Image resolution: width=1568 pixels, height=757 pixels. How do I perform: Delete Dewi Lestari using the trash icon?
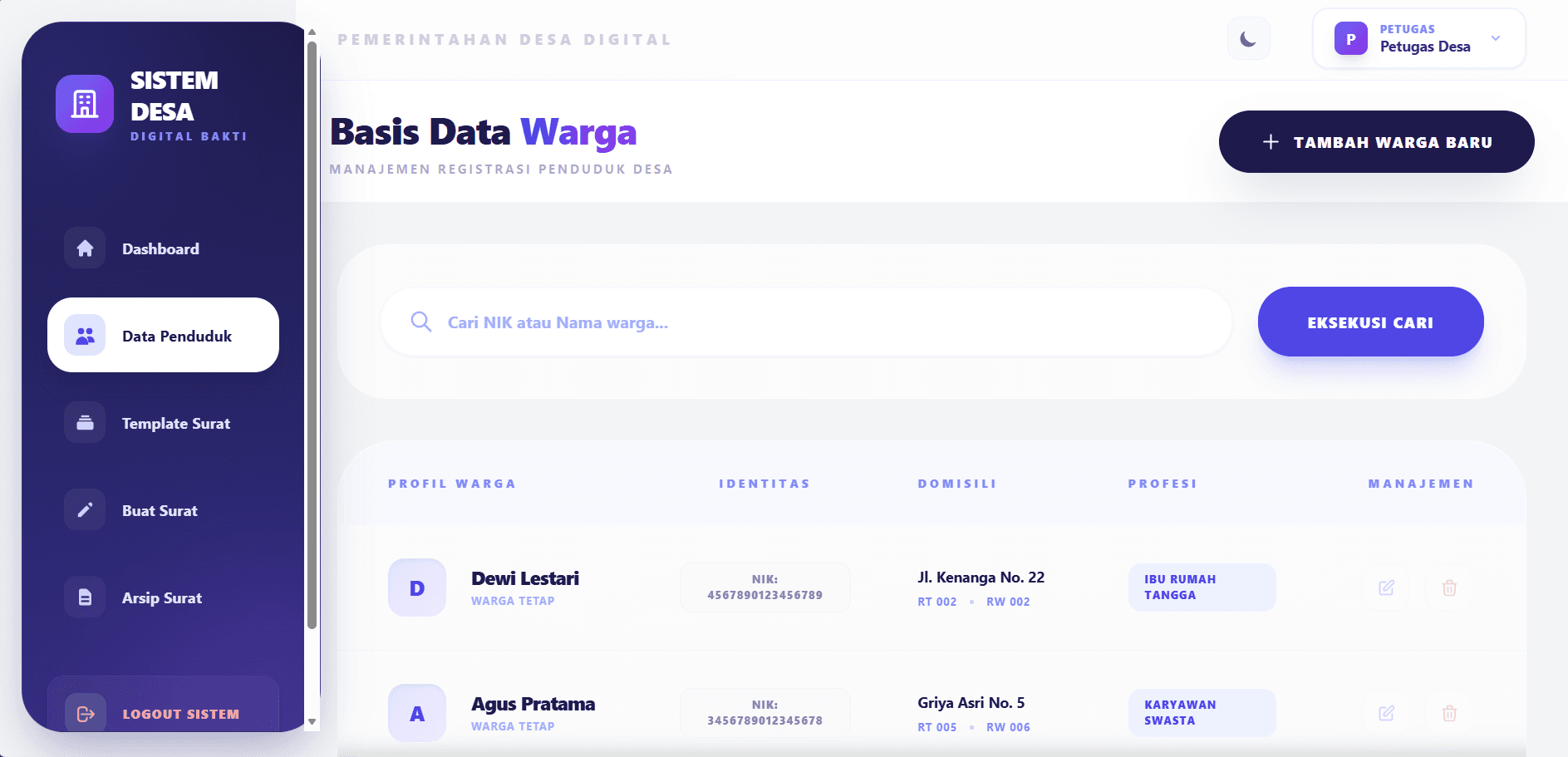pos(1449,587)
